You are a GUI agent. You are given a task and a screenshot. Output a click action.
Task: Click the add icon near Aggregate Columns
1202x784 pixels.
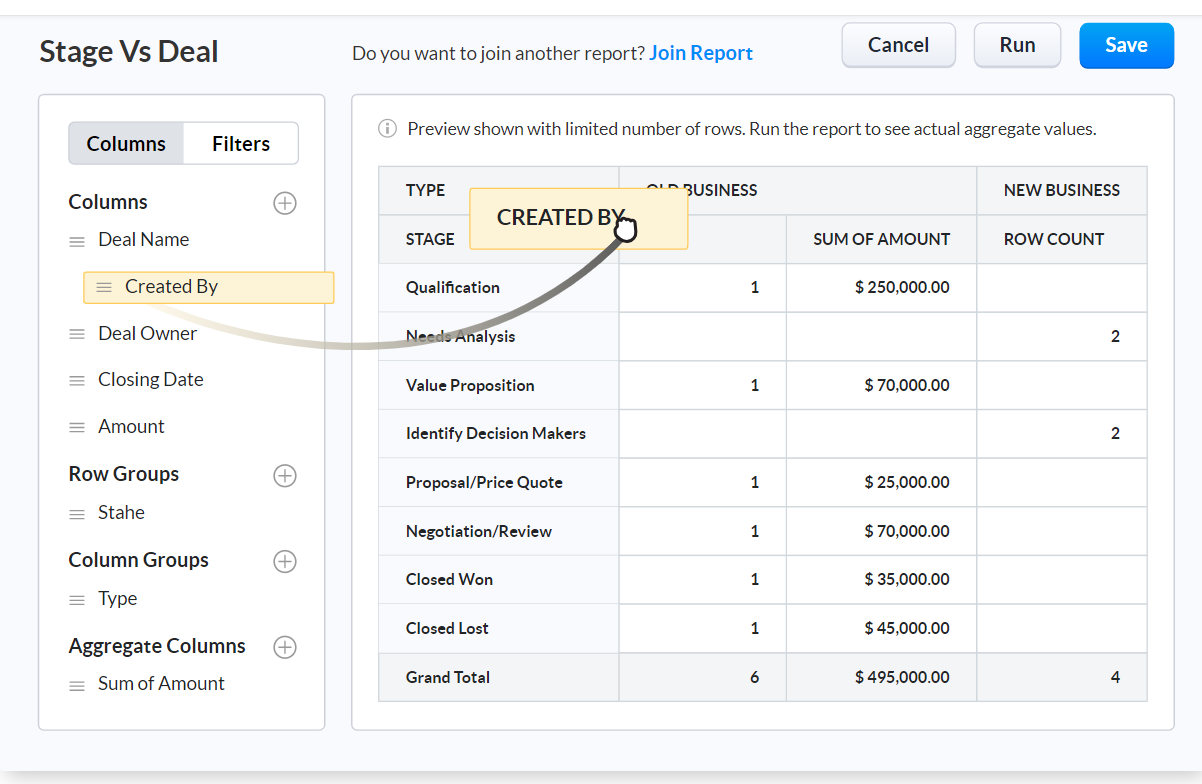(x=285, y=647)
